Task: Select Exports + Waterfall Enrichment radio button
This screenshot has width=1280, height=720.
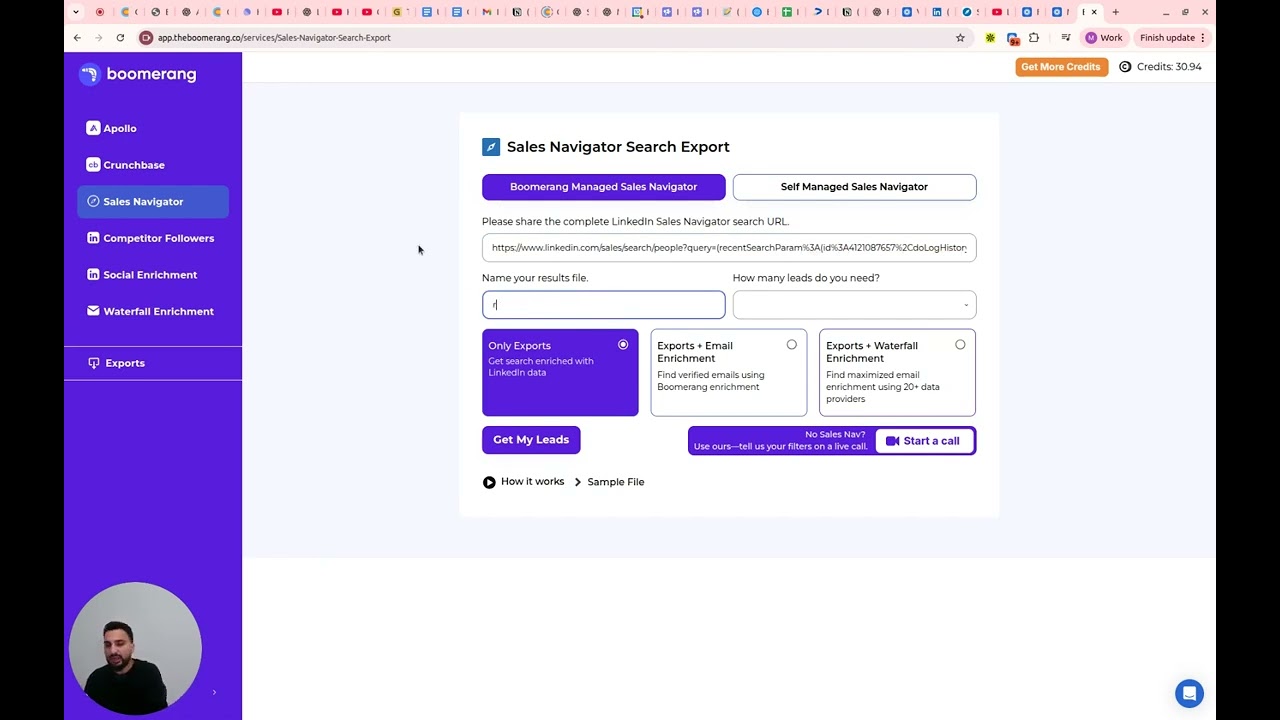Action: coord(960,345)
